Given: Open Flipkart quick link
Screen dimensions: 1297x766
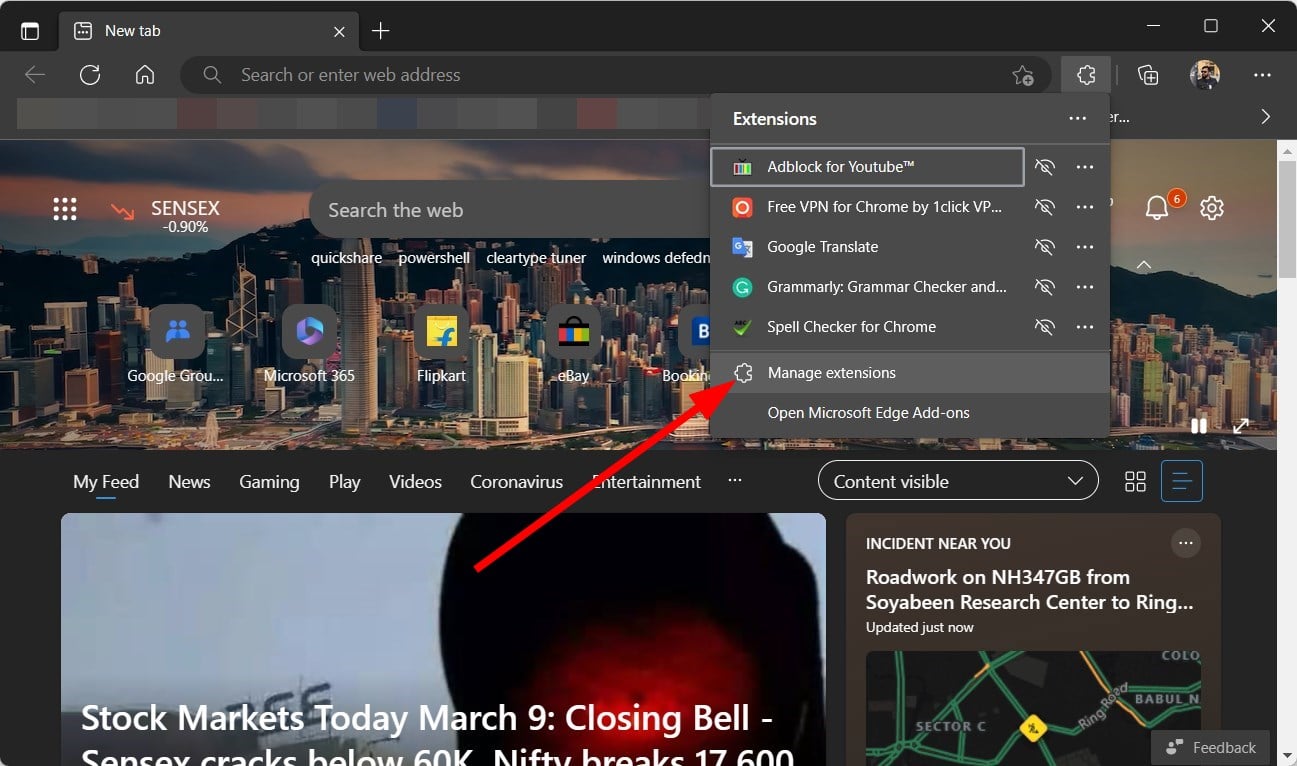Looking at the screenshot, I should click(x=441, y=345).
